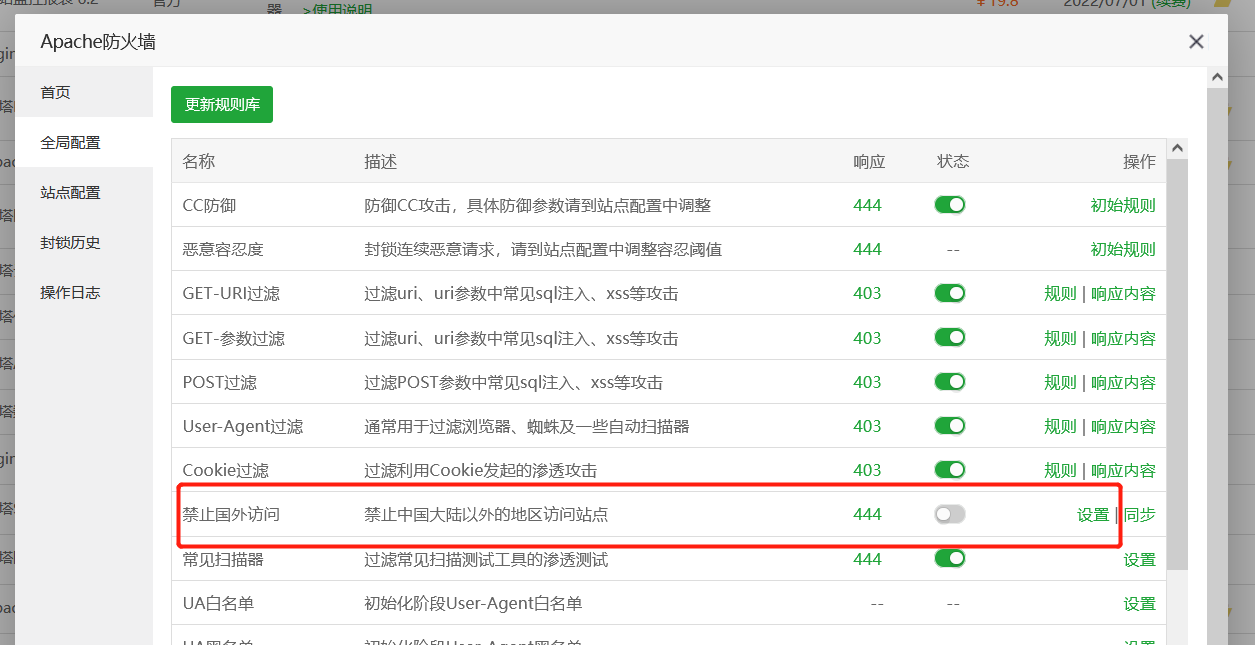Select the UA白名单 name cell
1255x645 pixels.
(x=218, y=603)
